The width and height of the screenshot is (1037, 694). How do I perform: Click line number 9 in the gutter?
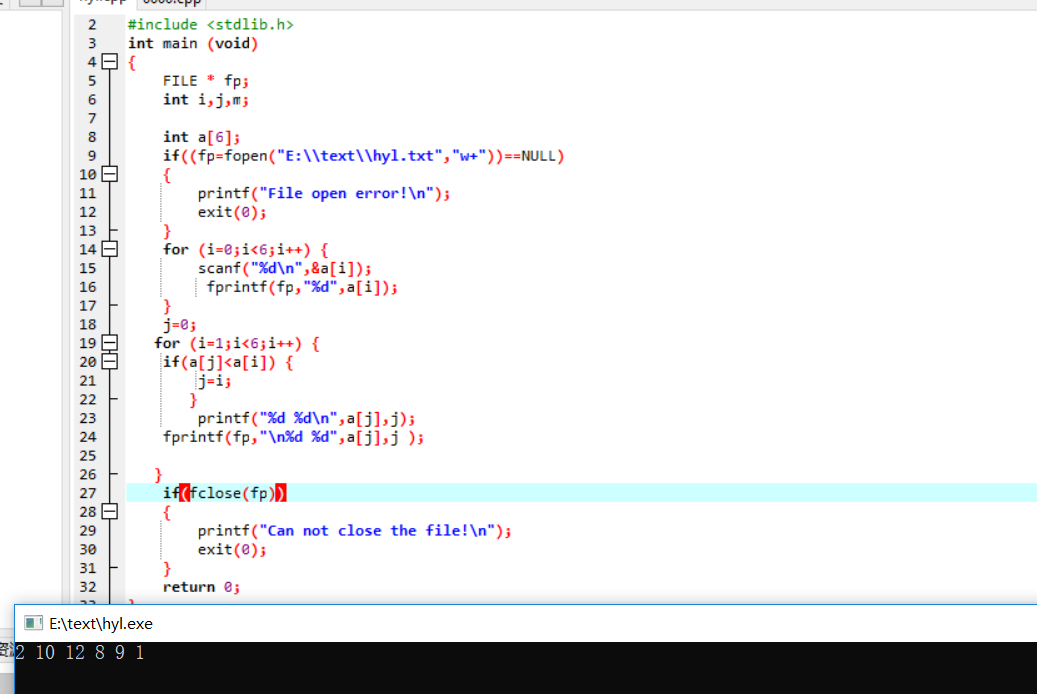92,155
